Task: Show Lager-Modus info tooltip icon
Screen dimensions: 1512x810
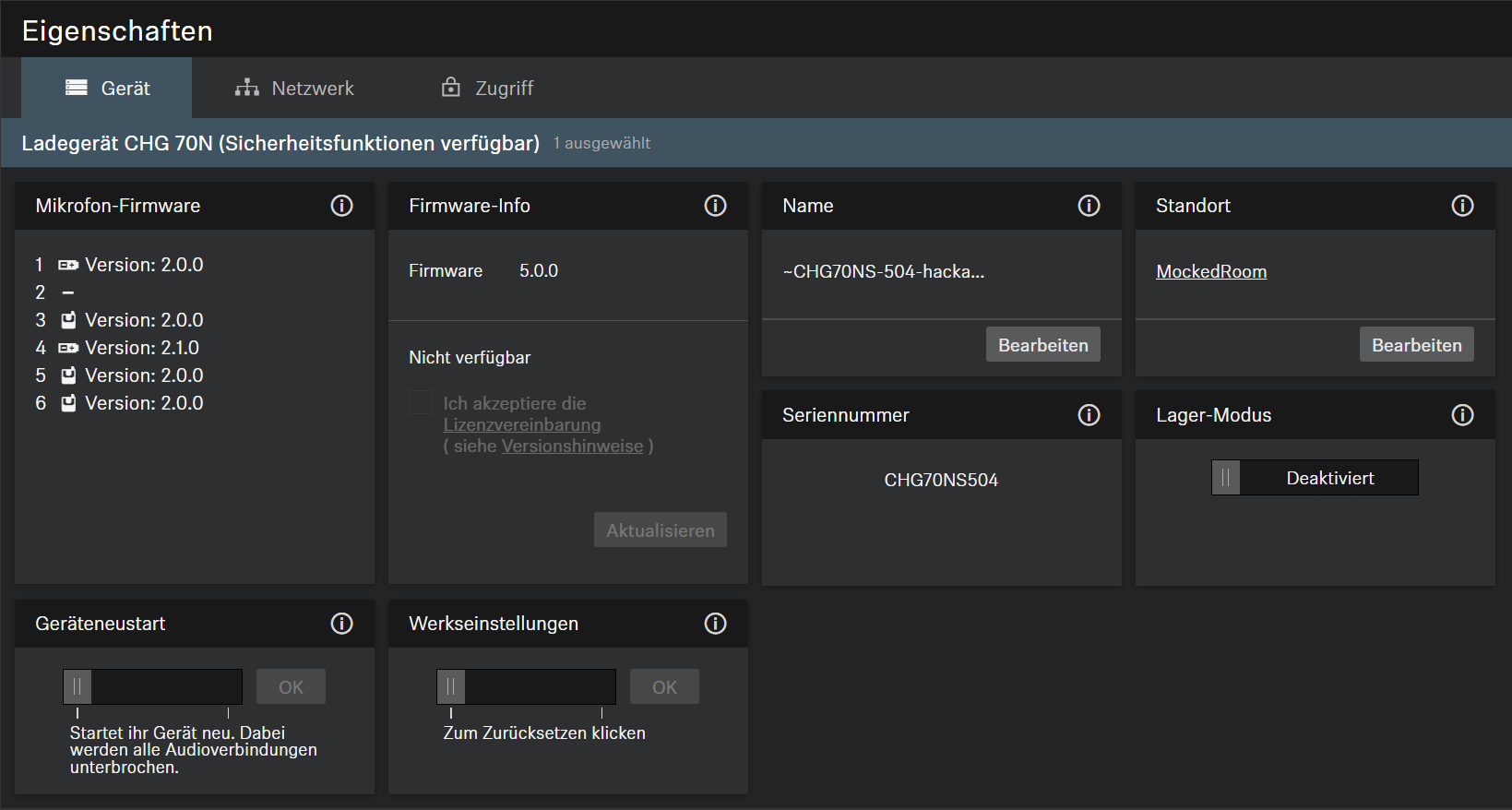Action: pos(1462,415)
